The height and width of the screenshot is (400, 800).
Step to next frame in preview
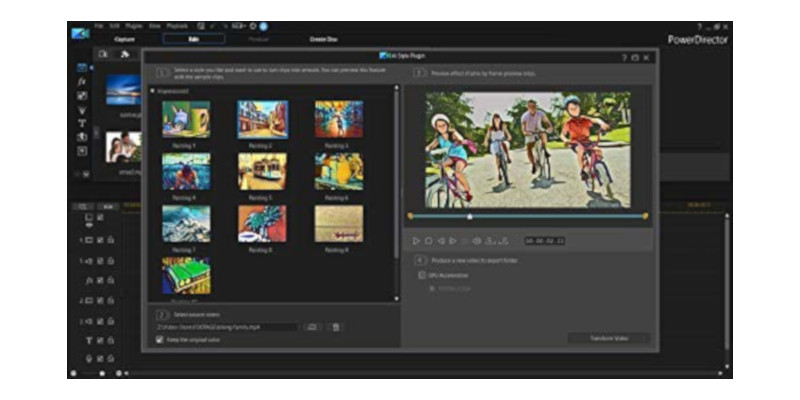click(x=453, y=241)
